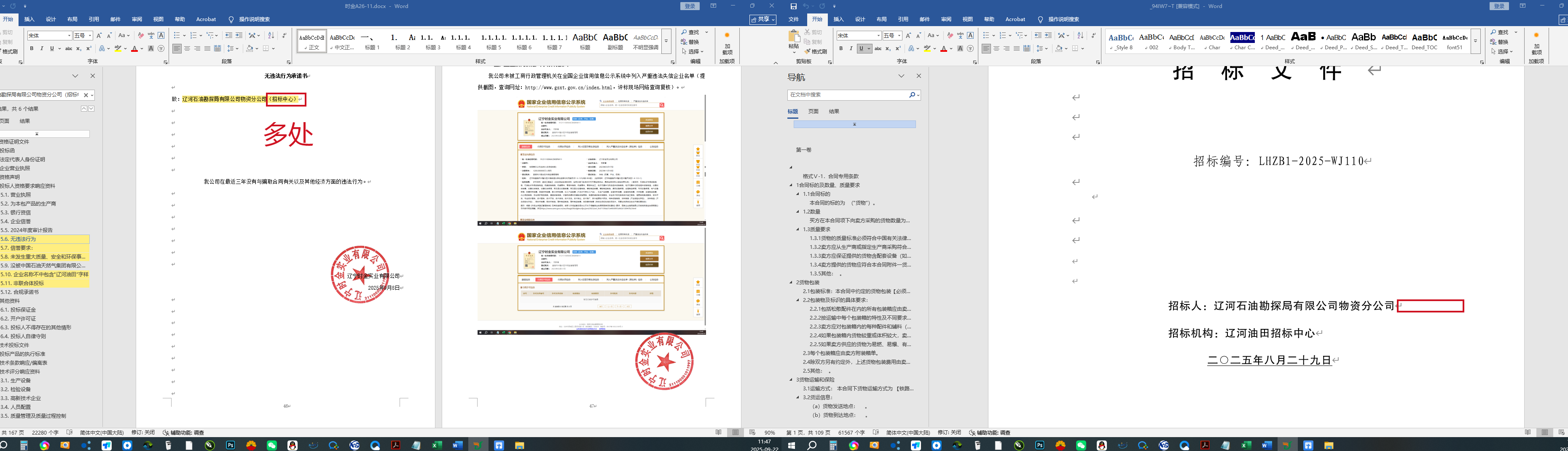Screen dimensions: 1568x451
Task: Open the bullets dropdown arrow in 时金A26-11 window
Action: coord(184,35)
